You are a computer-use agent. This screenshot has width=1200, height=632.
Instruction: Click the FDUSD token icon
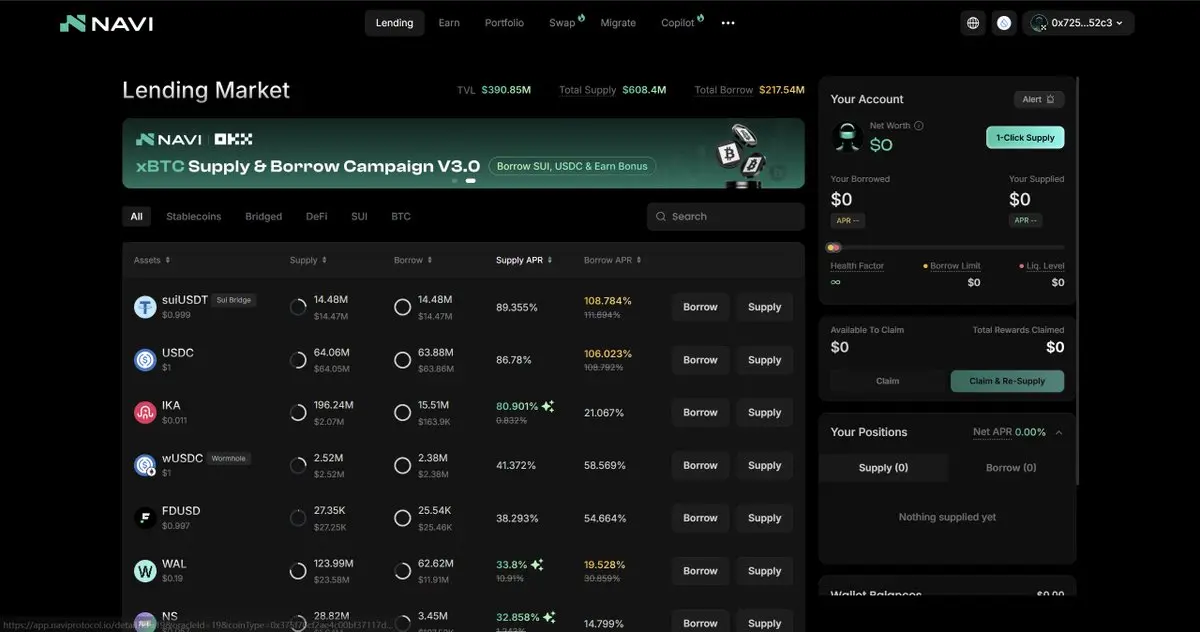(146, 518)
